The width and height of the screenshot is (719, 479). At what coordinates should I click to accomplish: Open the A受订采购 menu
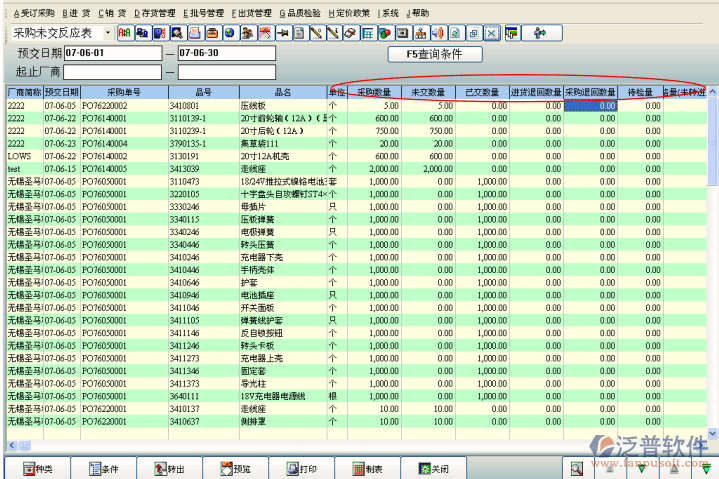(34, 13)
